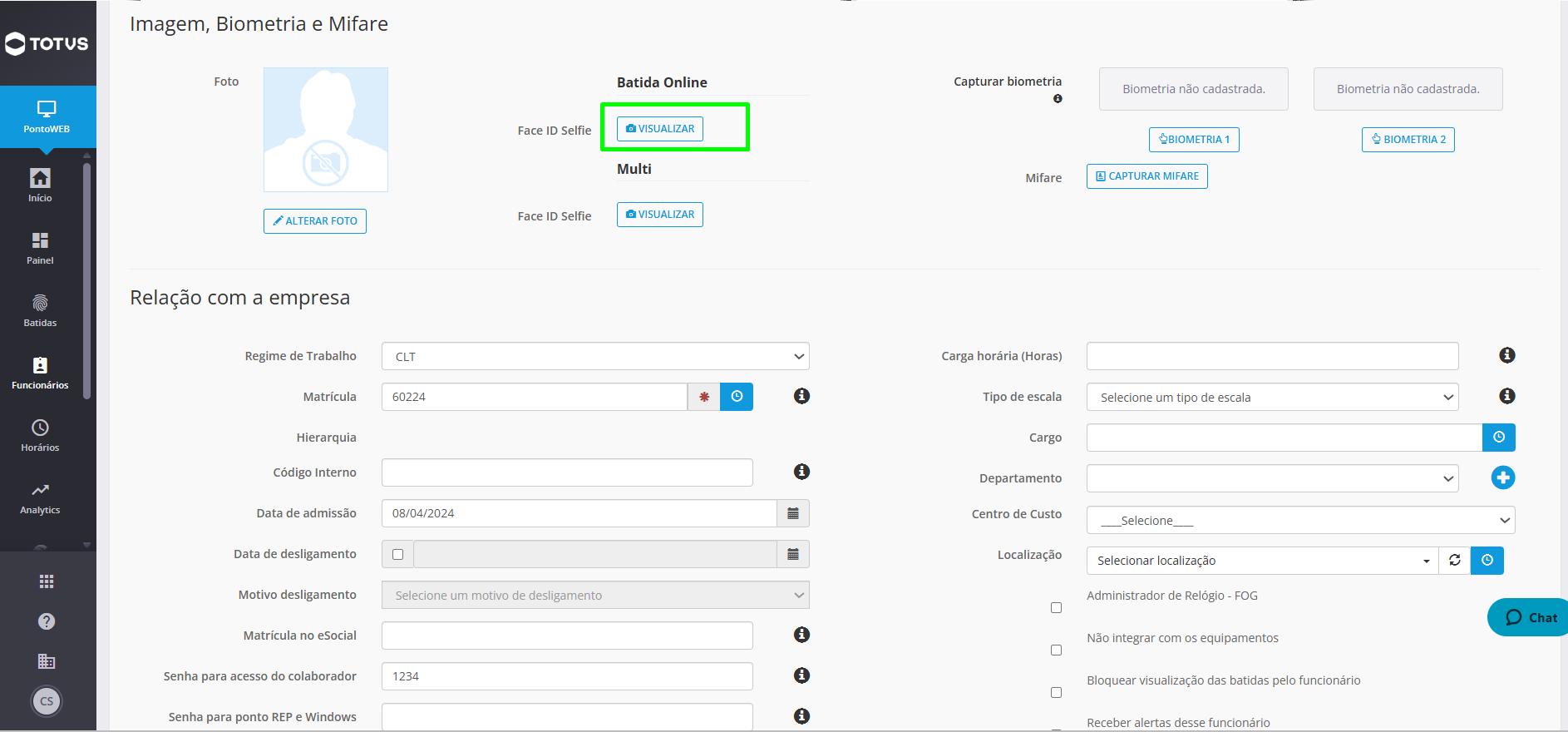Click the Data de admissão field
1568x732 pixels.
[x=579, y=513]
